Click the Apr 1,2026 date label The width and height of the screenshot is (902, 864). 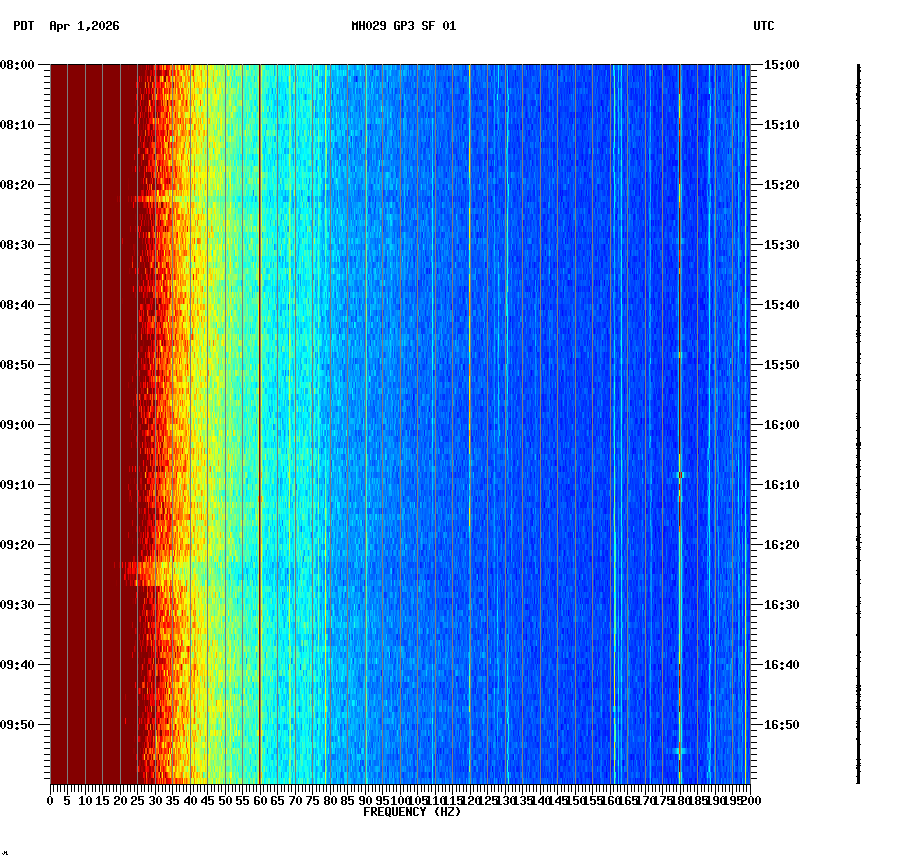82,28
